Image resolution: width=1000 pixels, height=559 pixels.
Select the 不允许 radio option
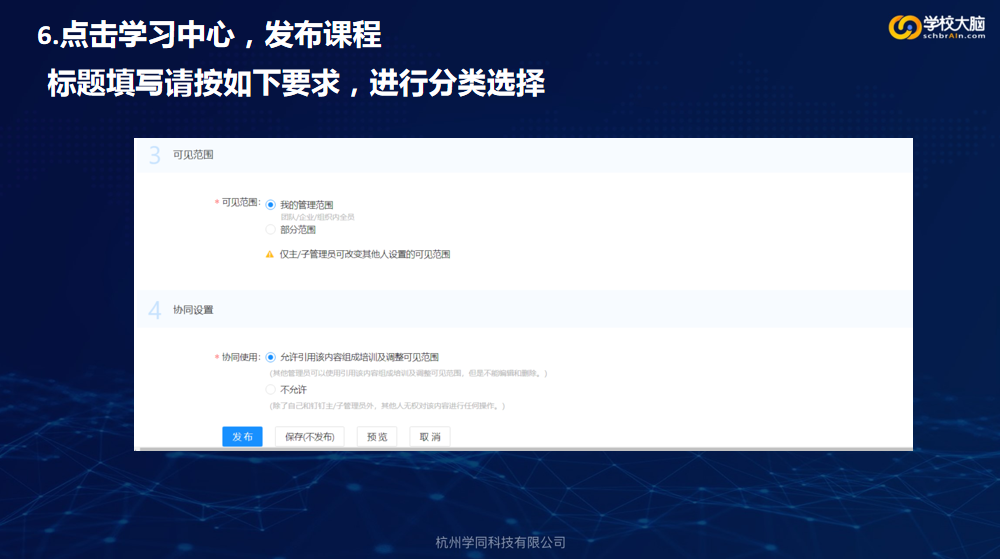[270, 389]
